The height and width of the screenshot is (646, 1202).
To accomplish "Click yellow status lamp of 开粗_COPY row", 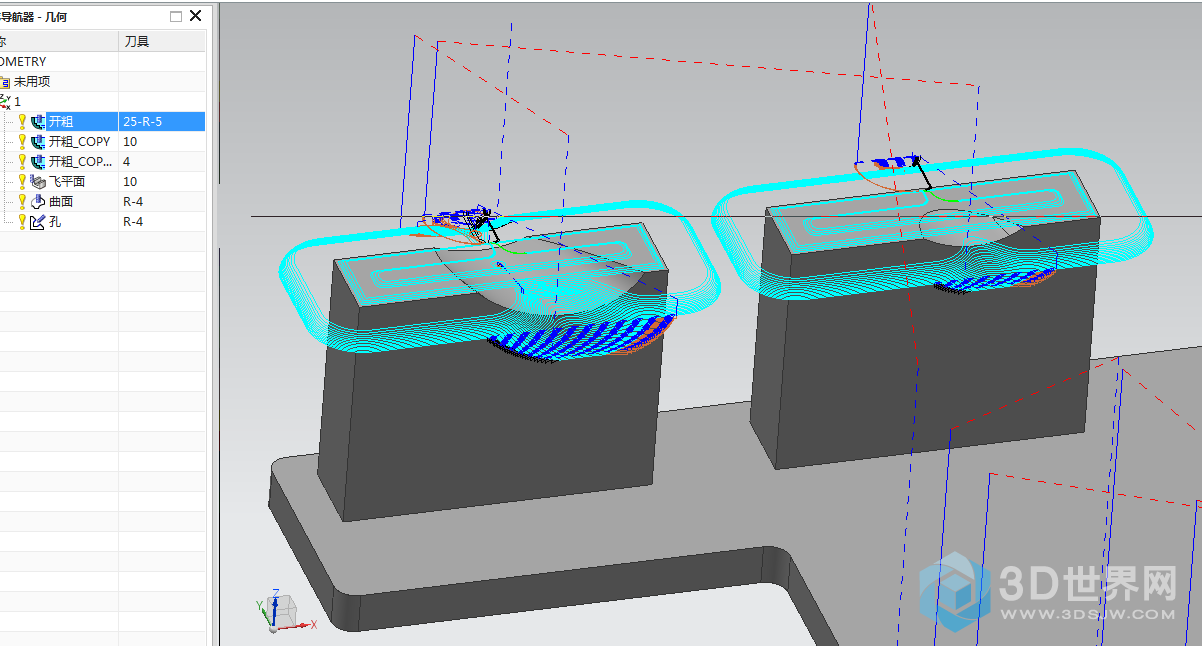I will (22, 141).
